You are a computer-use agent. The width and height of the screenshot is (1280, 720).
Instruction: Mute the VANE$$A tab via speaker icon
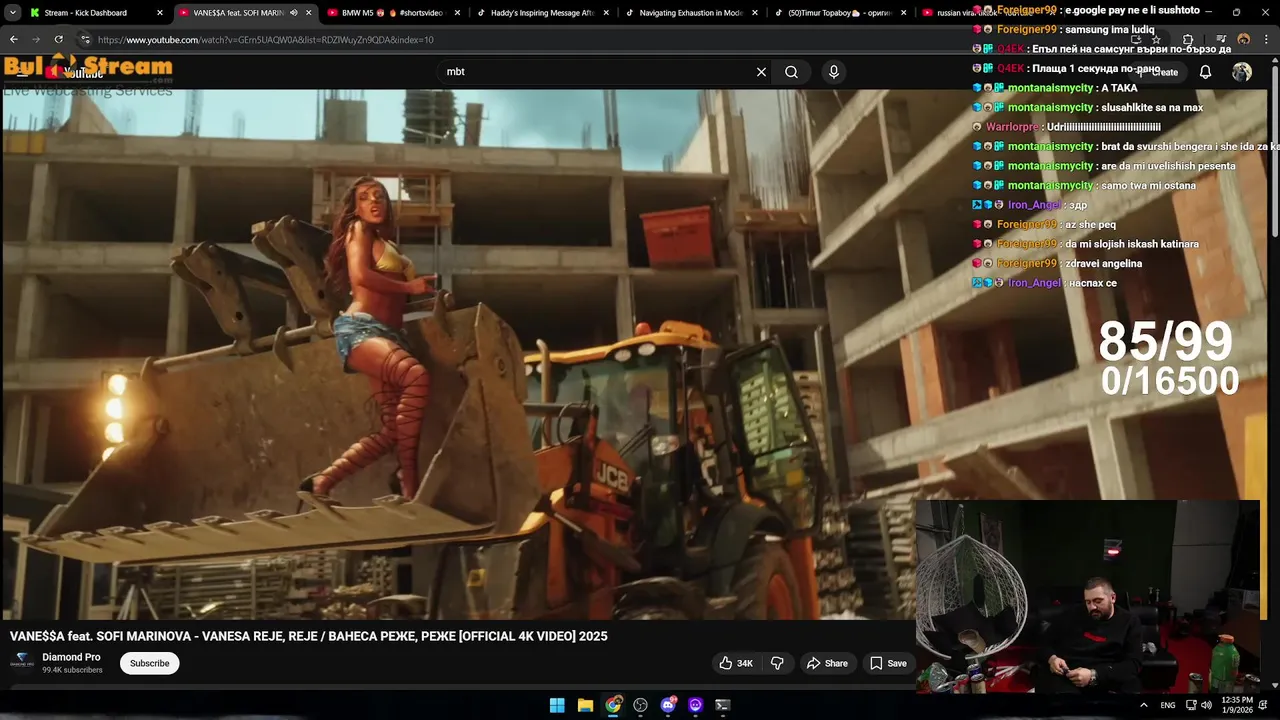[293, 13]
